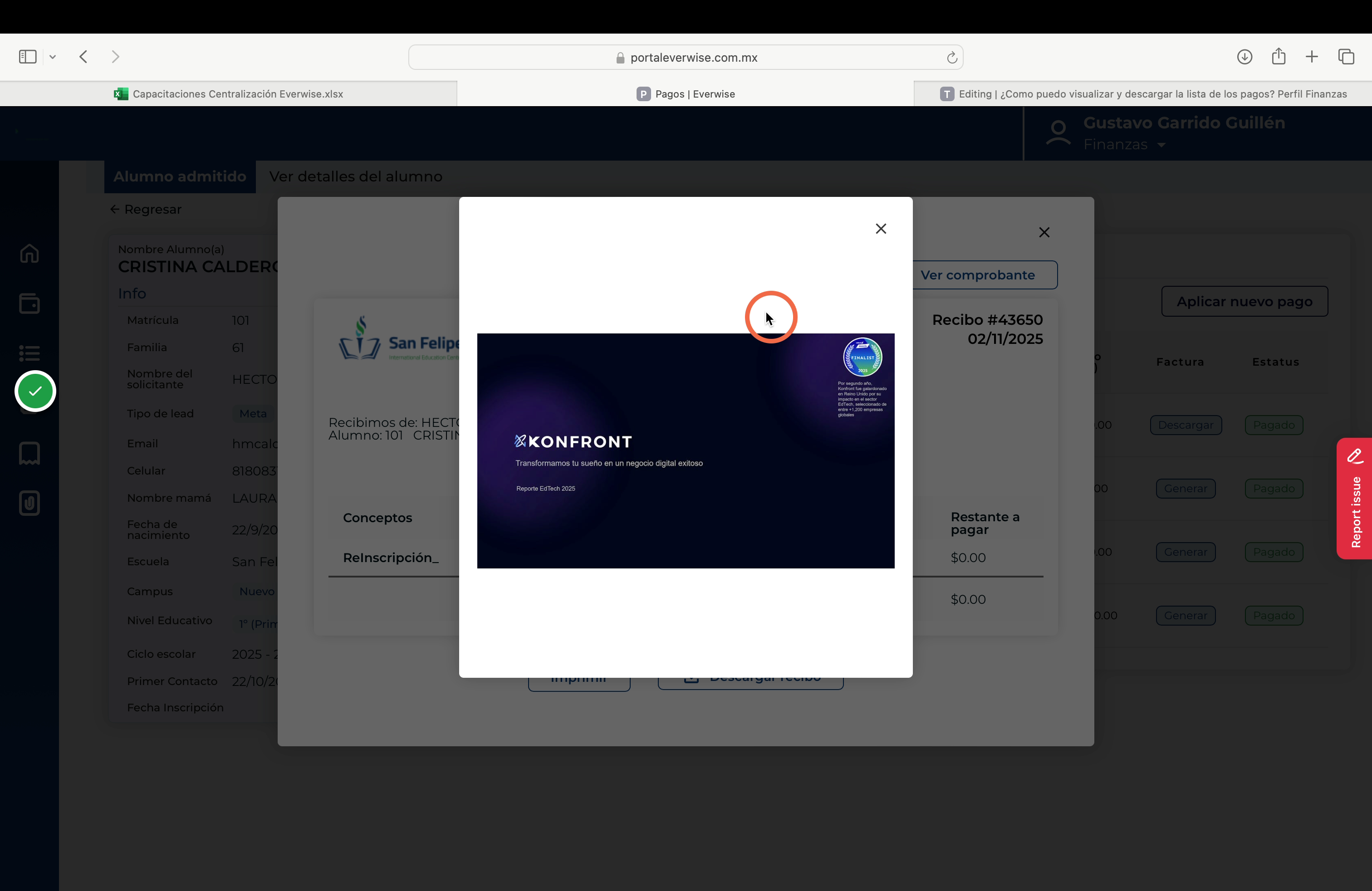Click the Factura column header

(1180, 362)
